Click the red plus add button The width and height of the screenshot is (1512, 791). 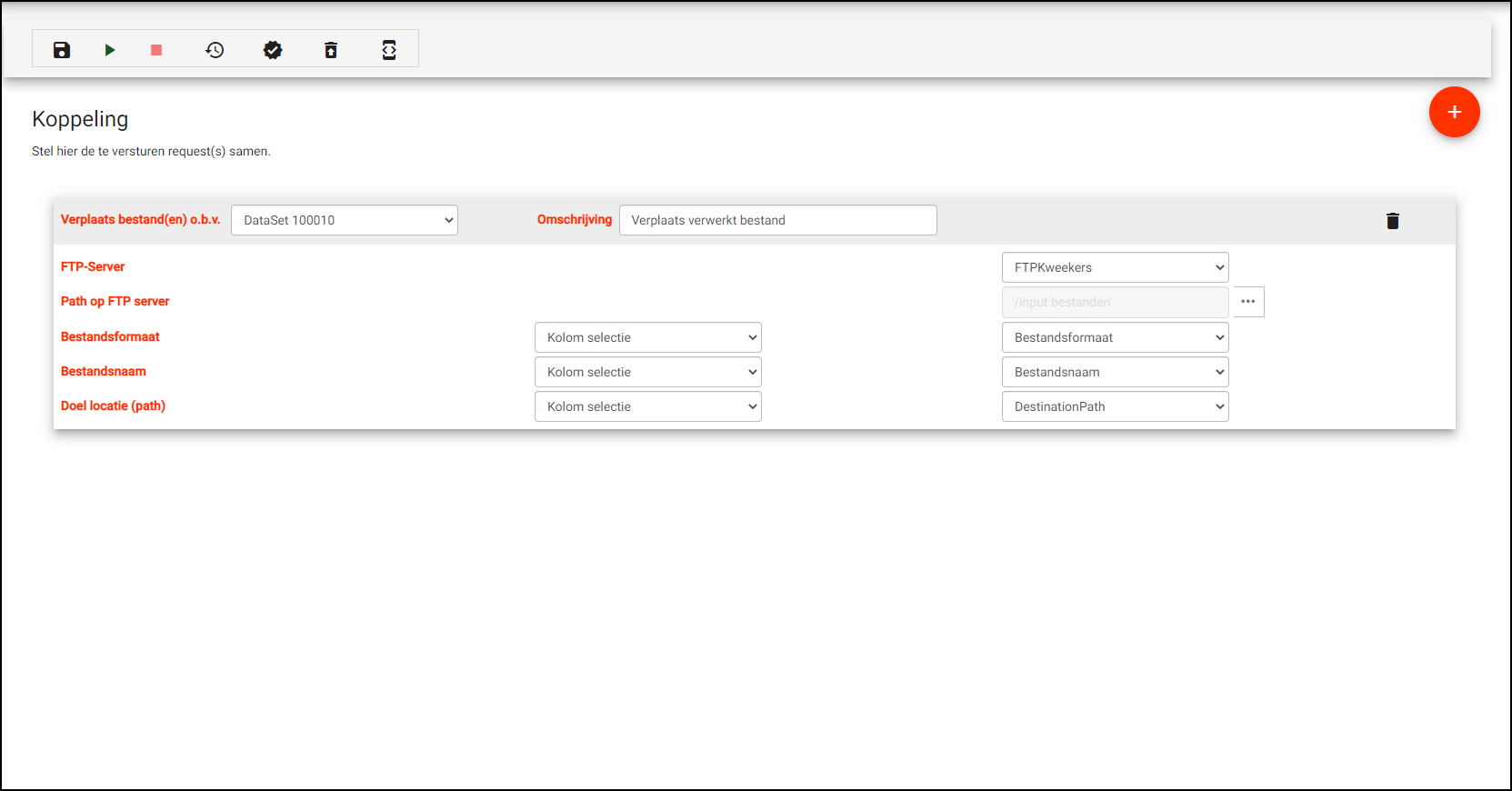[x=1454, y=112]
